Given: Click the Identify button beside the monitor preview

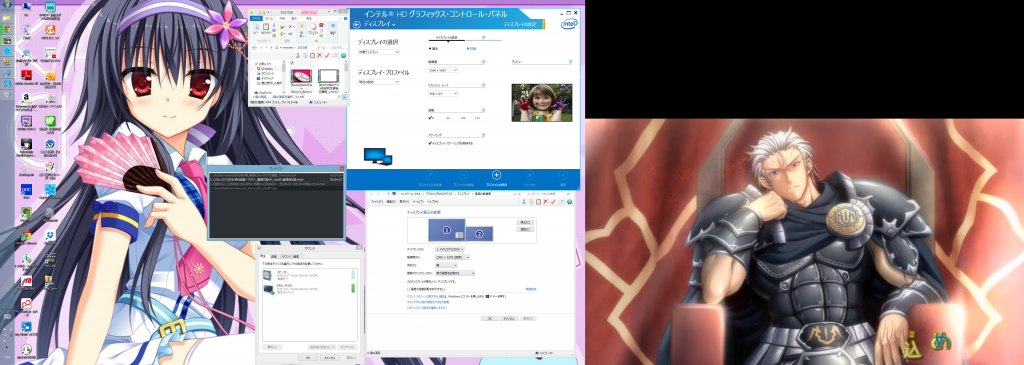Looking at the screenshot, I should pyautogui.click(x=524, y=230).
